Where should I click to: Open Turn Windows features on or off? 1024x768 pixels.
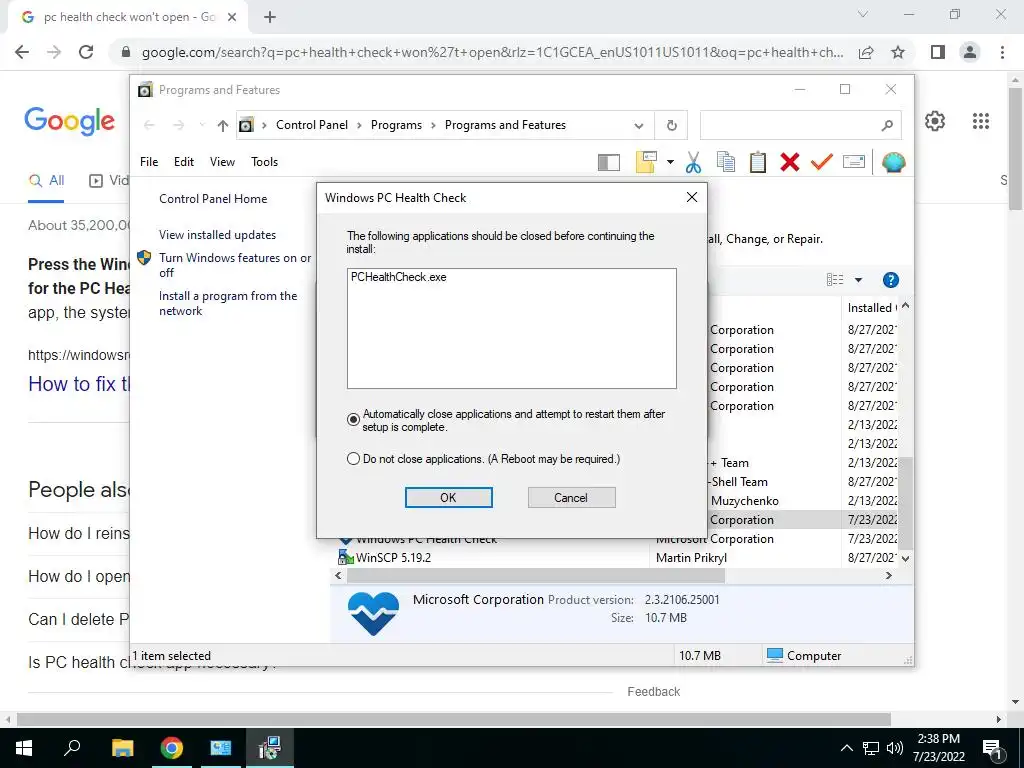pos(235,264)
